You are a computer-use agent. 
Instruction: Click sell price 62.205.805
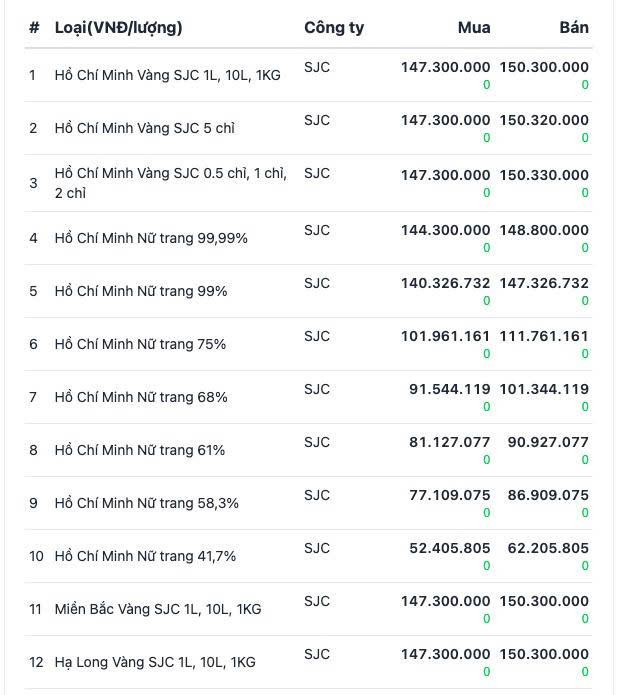pyautogui.click(x=548, y=548)
